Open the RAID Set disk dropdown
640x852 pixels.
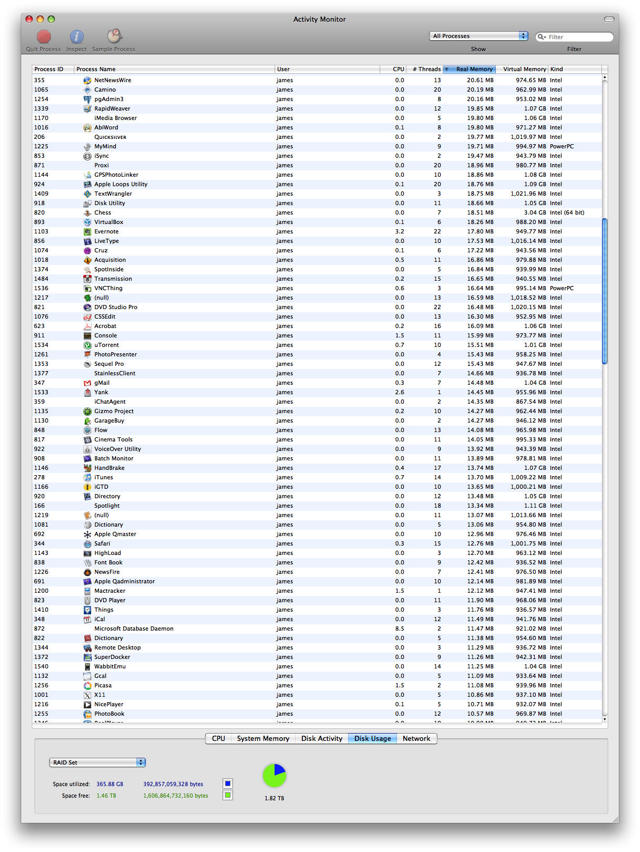coord(97,762)
